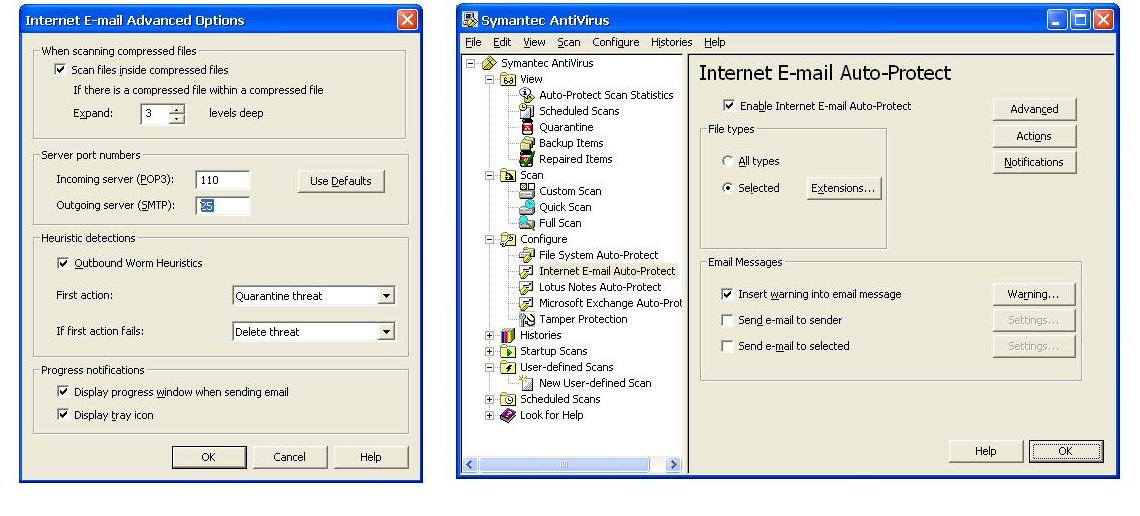The width and height of the screenshot is (1140, 516).
Task: Click the Extensions... button
Action: tap(843, 188)
